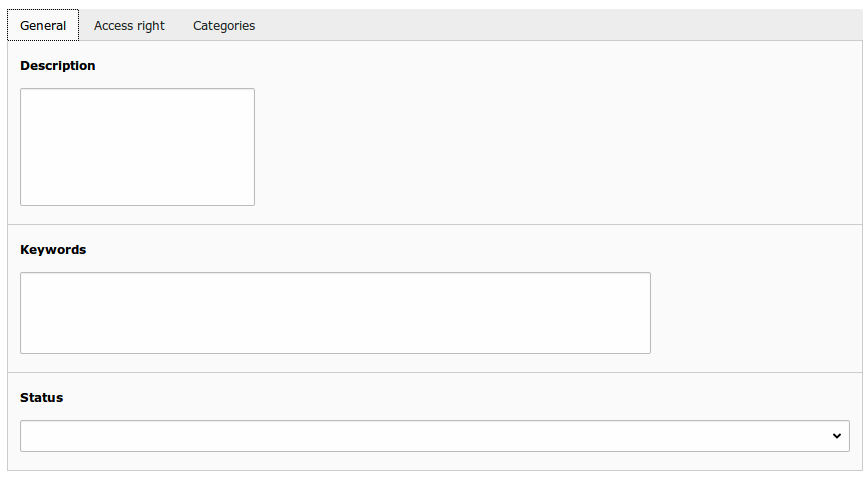Open the Status dropdown list

coord(435,436)
